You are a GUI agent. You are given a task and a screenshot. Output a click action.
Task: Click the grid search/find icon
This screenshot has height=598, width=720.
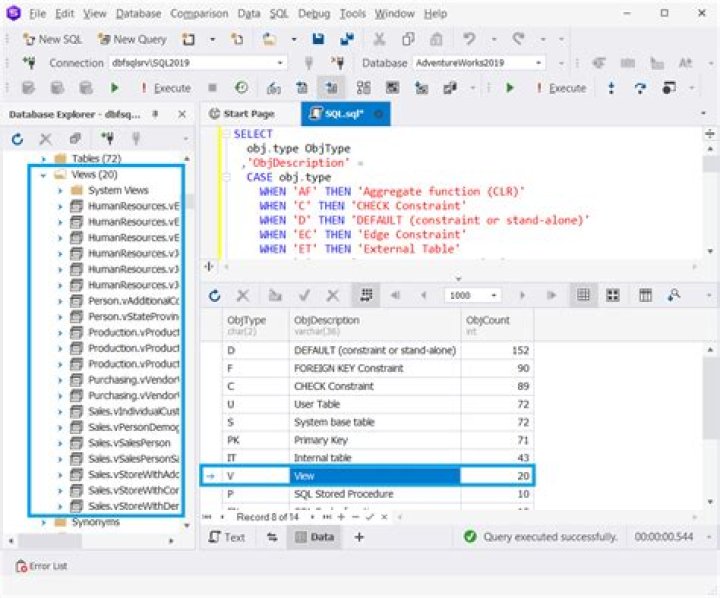click(x=674, y=295)
